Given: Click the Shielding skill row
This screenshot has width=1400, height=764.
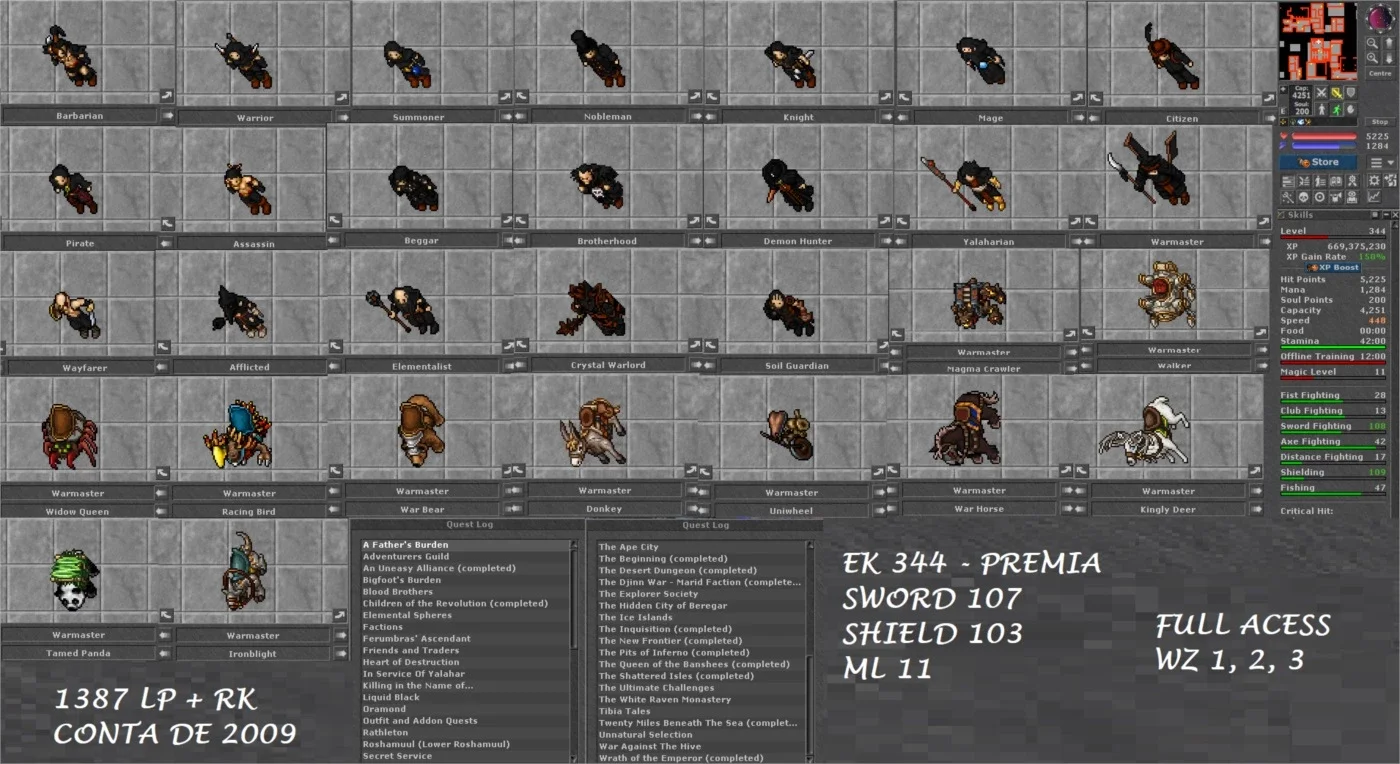Looking at the screenshot, I should click(1333, 473).
